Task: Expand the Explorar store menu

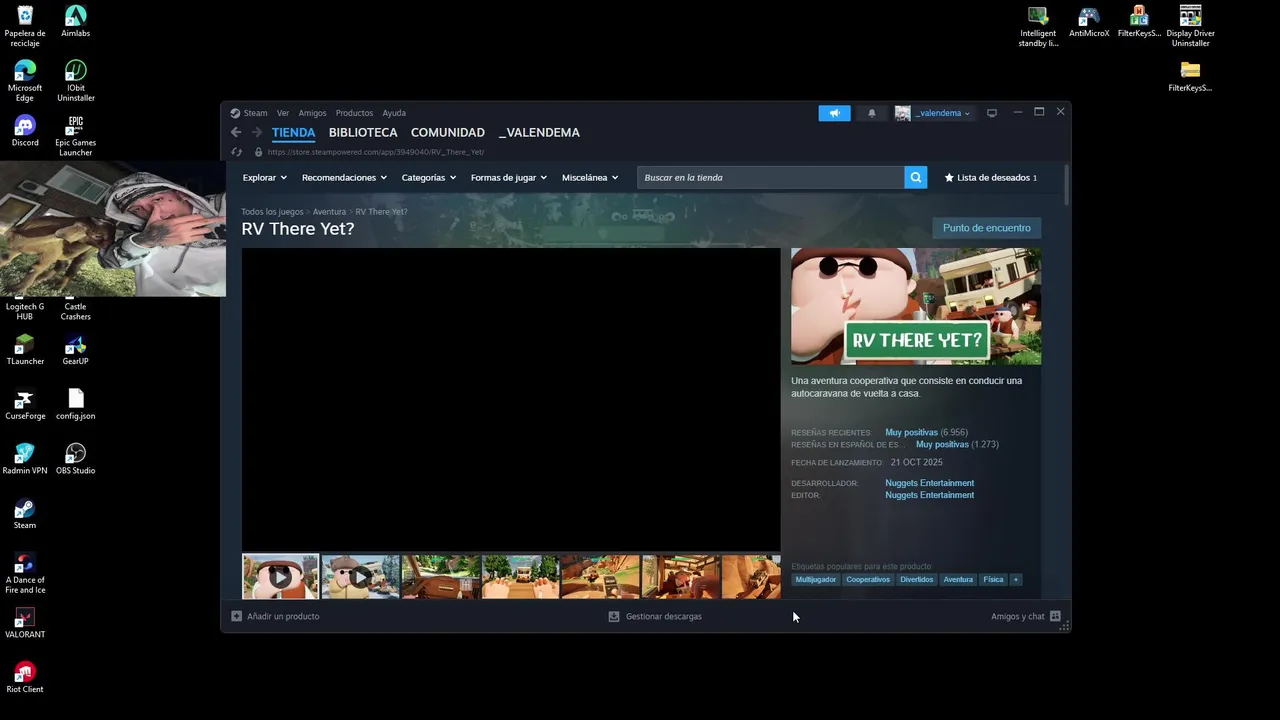Action: 264,177
